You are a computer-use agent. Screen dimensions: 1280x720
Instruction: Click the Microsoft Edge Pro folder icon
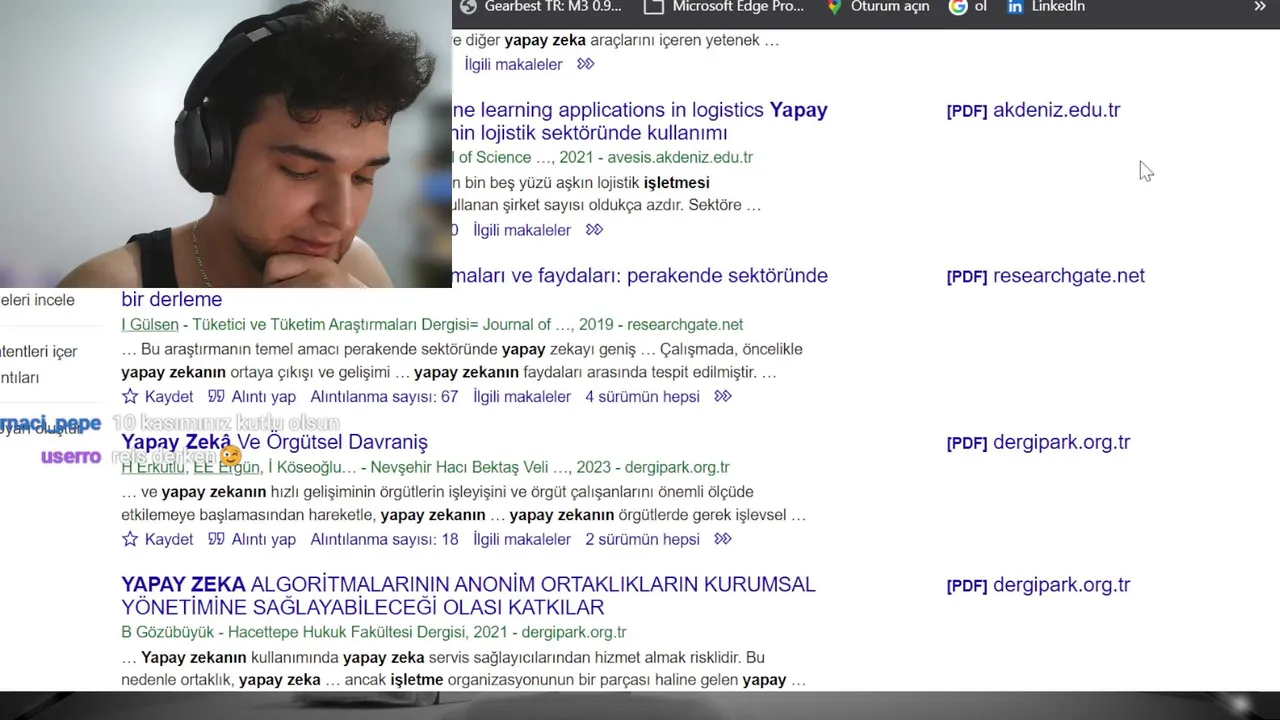tap(653, 6)
